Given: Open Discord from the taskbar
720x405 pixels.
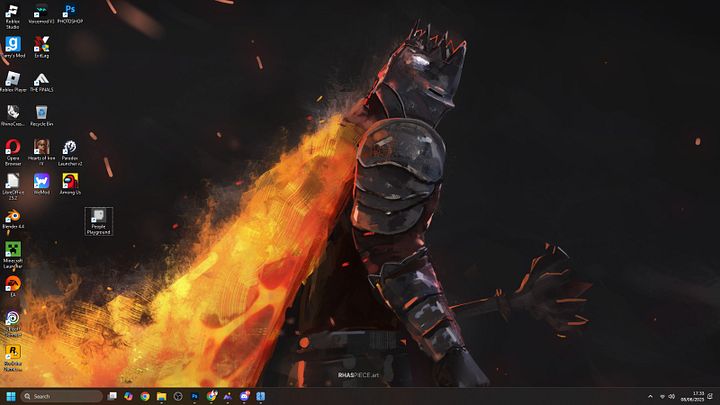Looking at the screenshot, I should pos(244,396).
